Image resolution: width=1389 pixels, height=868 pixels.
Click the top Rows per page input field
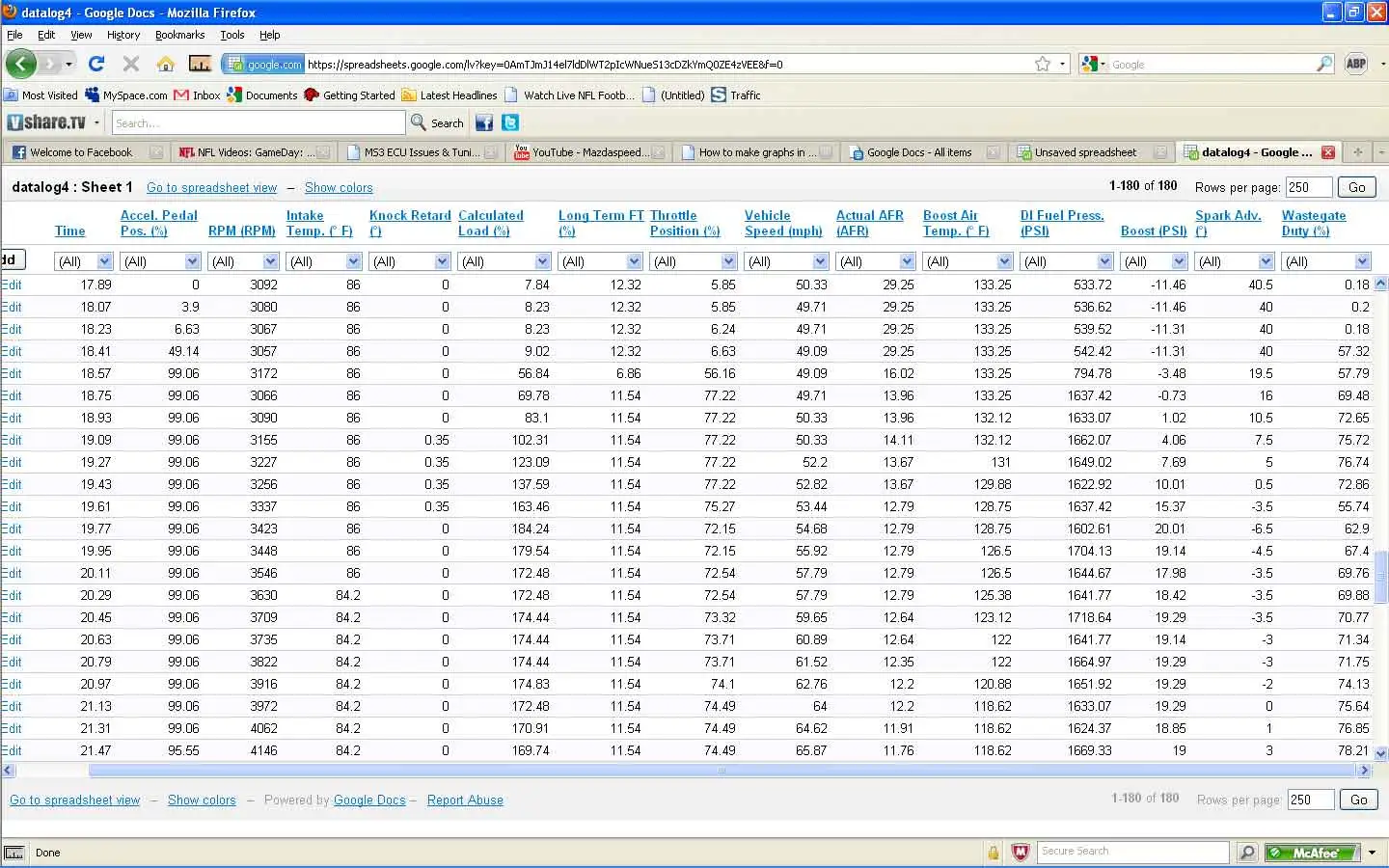click(x=1308, y=187)
